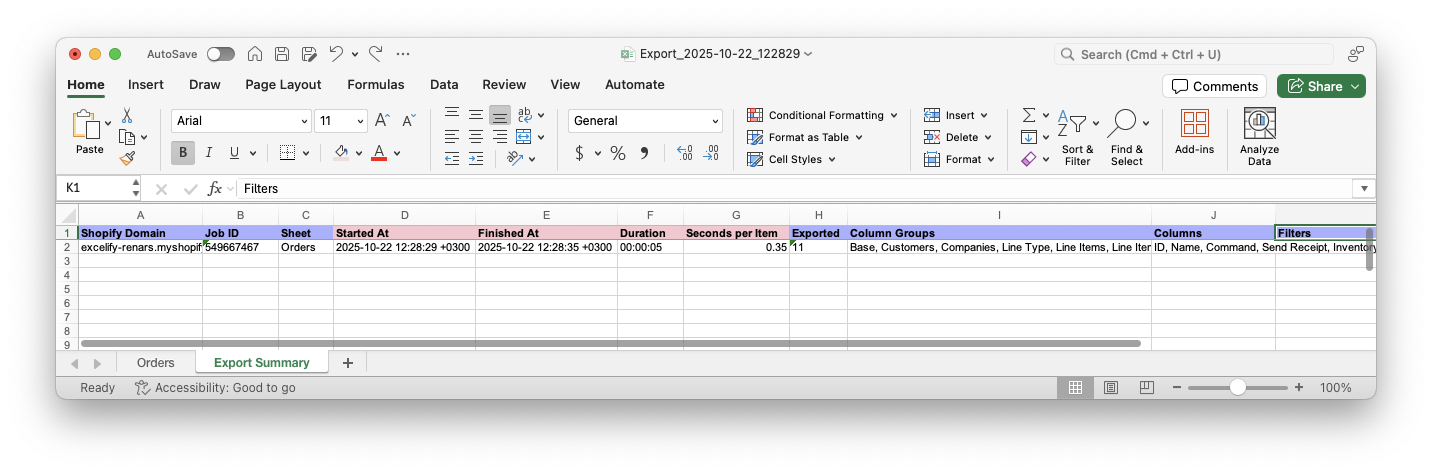Click the Increase Font Size icon
This screenshot has width=1432, height=473.
[381, 121]
